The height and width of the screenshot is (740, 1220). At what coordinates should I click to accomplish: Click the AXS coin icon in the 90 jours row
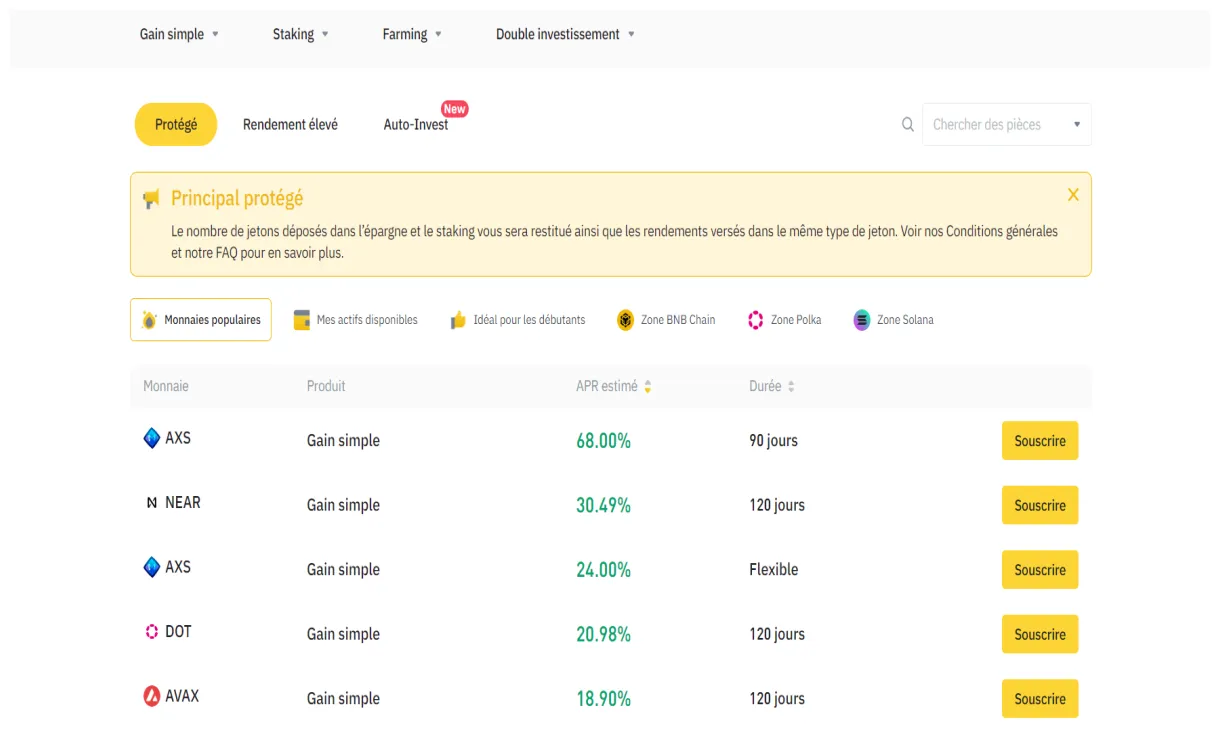[152, 438]
